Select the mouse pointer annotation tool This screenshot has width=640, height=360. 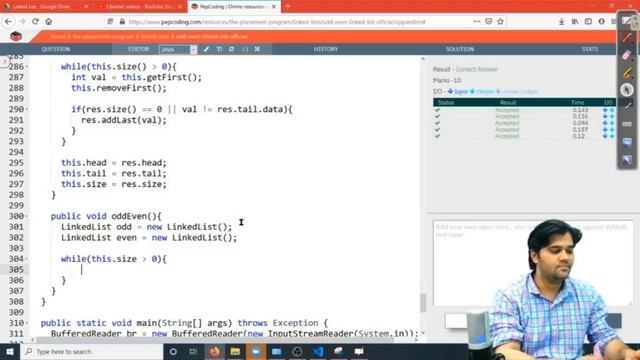pyautogui.click(x=627, y=90)
